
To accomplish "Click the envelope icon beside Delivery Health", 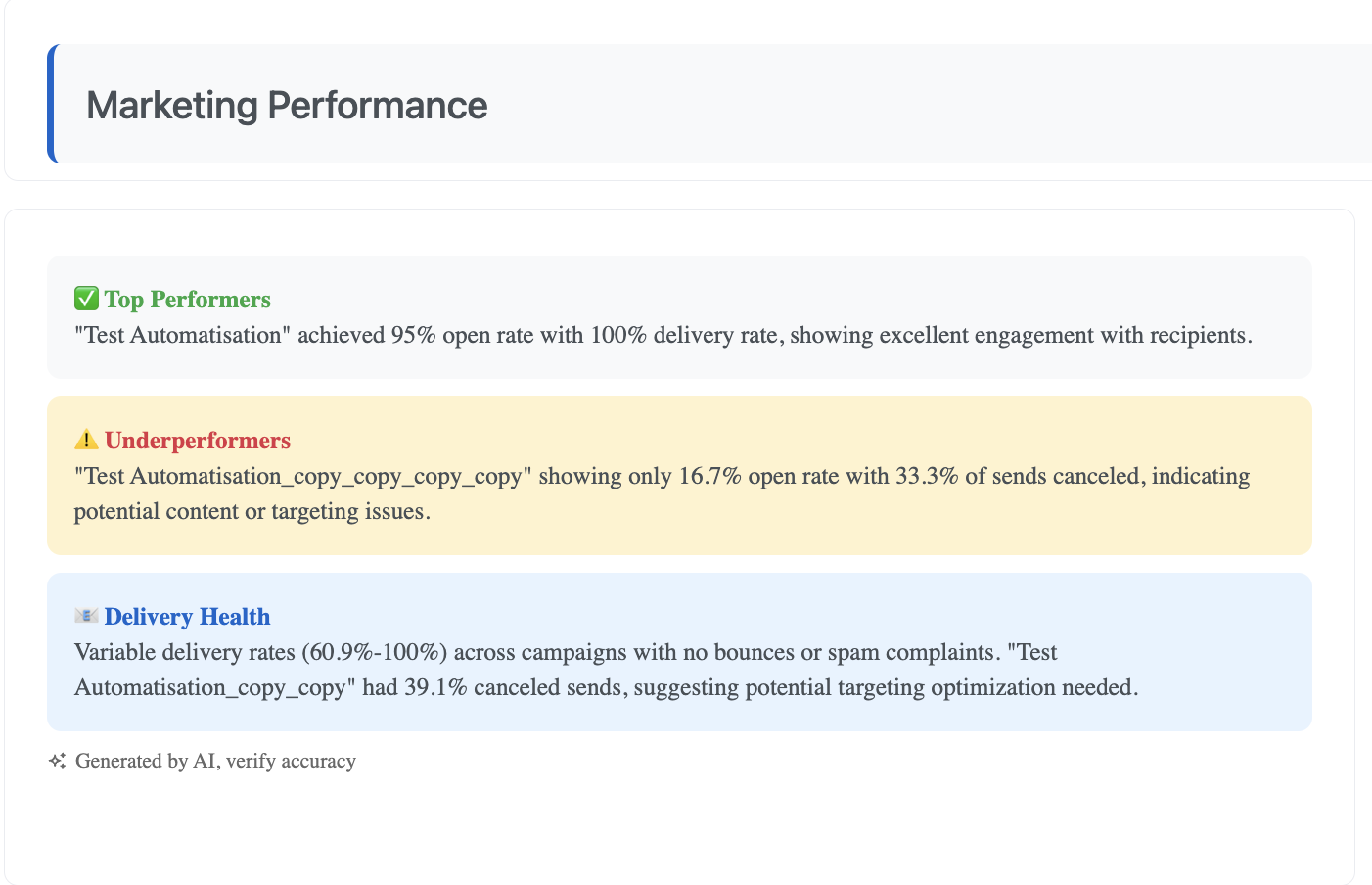I will 86,616.
